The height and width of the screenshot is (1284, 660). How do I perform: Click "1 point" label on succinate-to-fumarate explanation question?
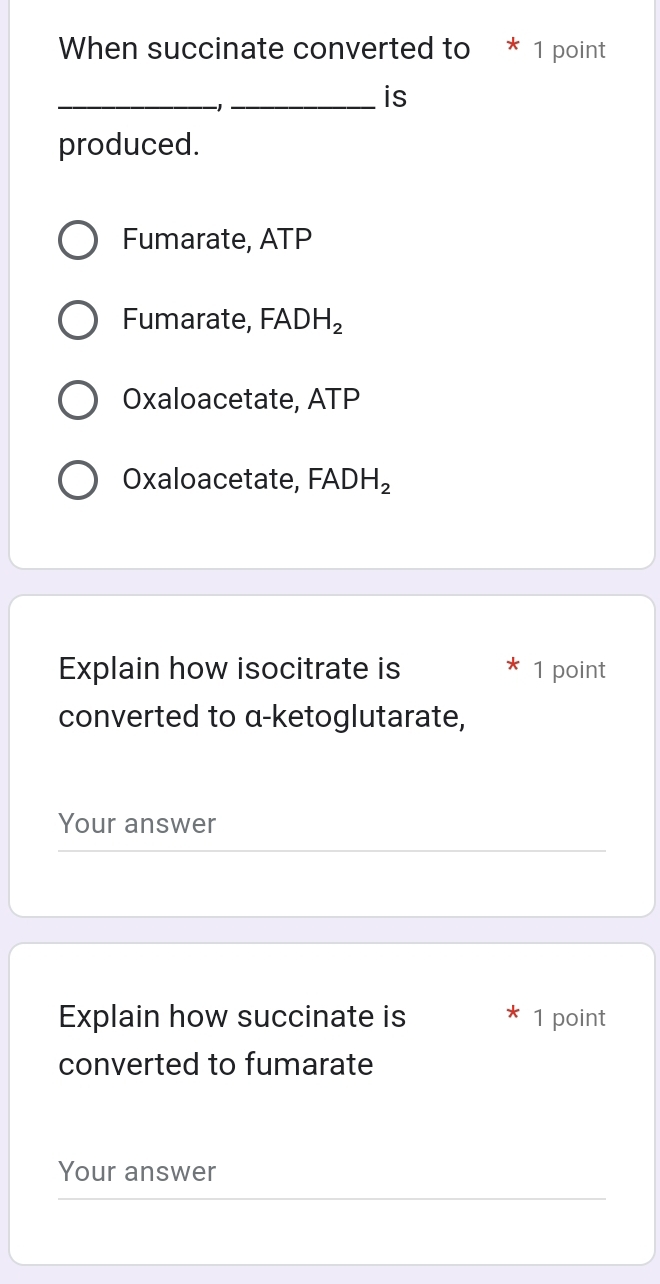tap(569, 1019)
